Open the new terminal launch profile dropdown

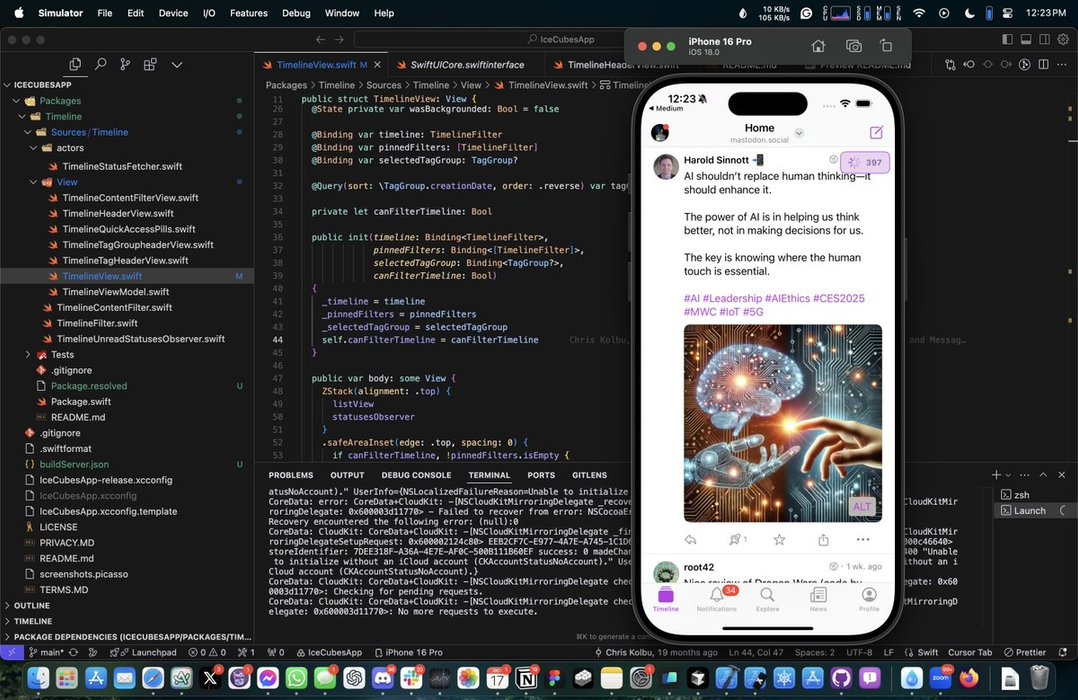tap(1009, 474)
